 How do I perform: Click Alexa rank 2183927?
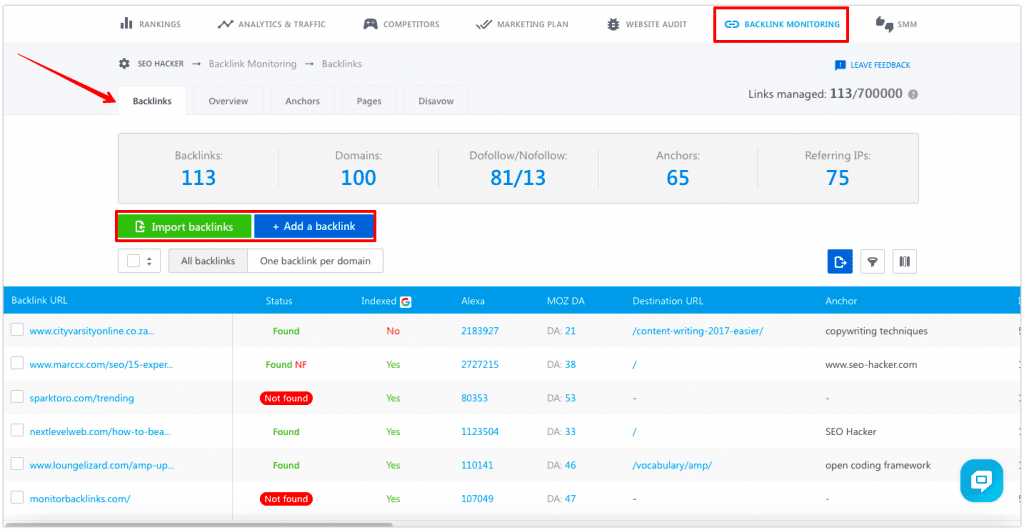pyautogui.click(x=480, y=331)
